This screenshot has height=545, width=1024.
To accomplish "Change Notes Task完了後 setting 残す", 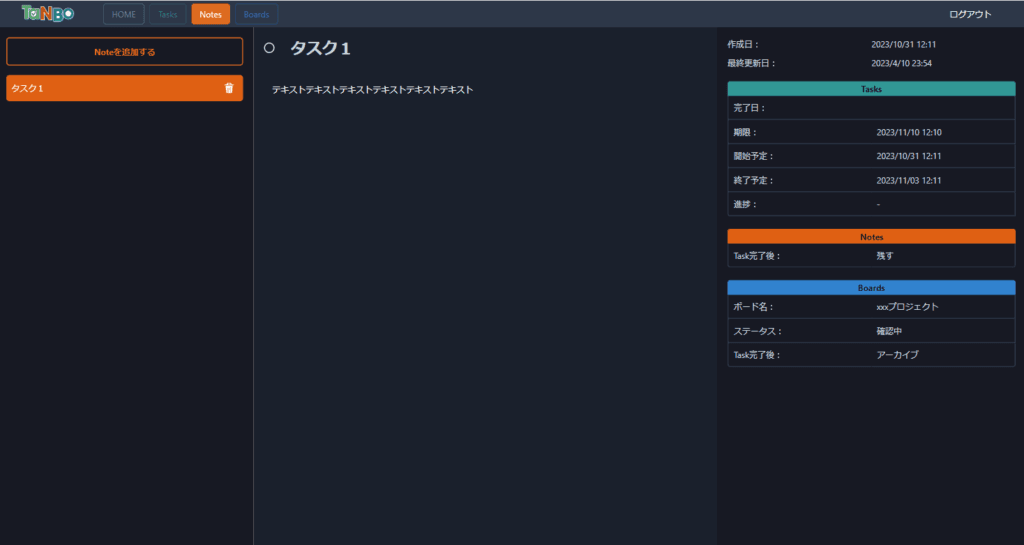I will tap(884, 256).
